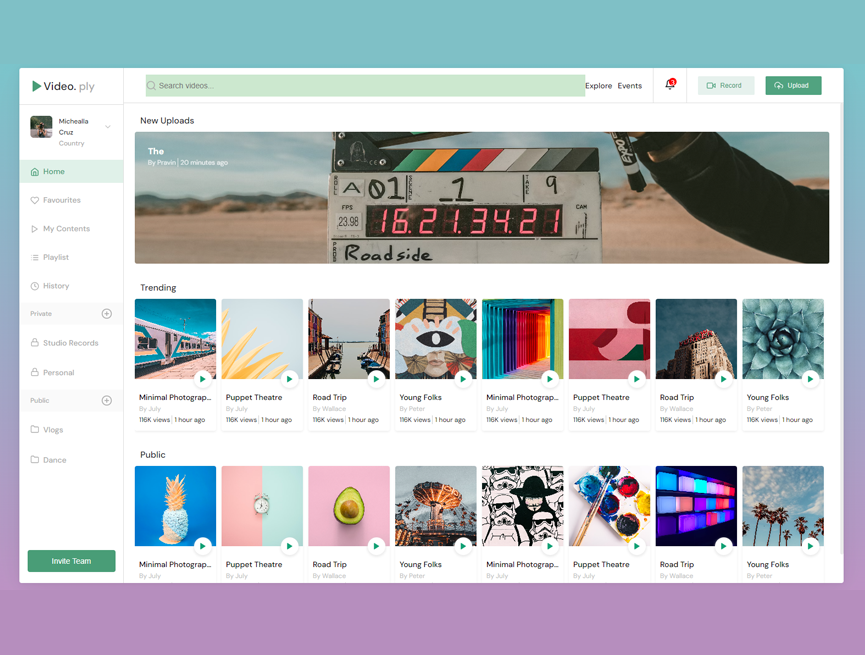Screen dimensions: 865x655
Task: Open the notifications bell icon
Action: 670,85
